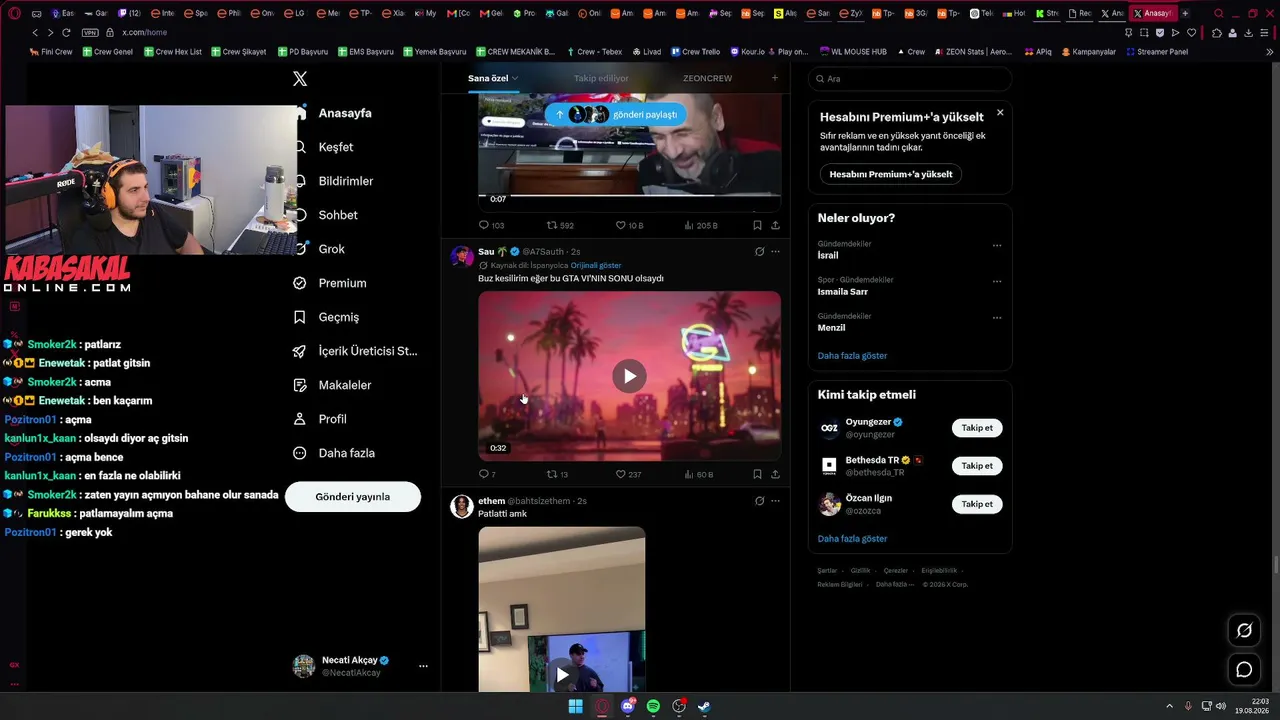1280x720 pixels.
Task: Open the Crew Trello bookmark
Action: pyautogui.click(x=695, y=51)
